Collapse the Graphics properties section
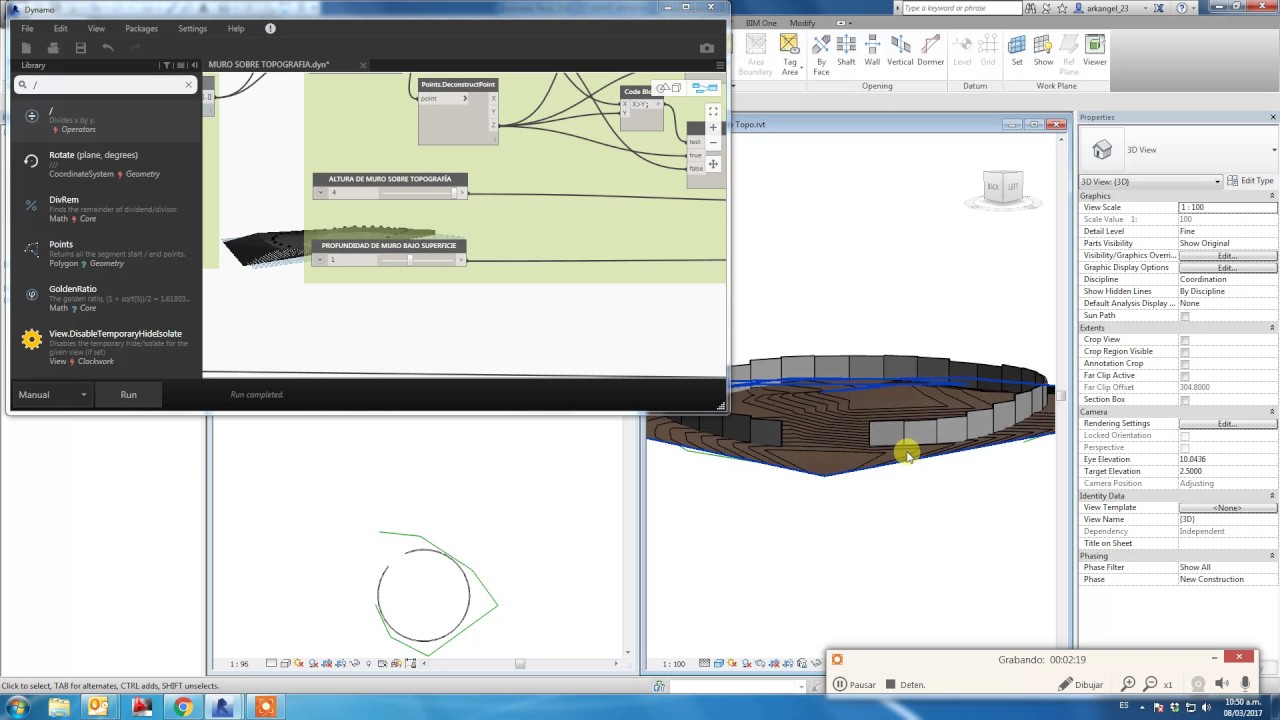 pyautogui.click(x=1272, y=196)
